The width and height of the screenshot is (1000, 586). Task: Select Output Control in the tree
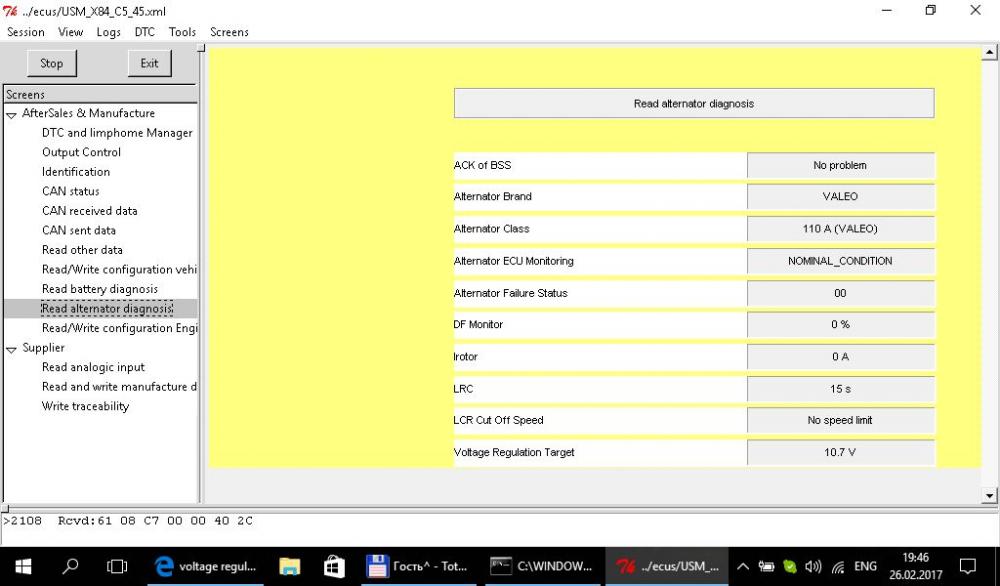(x=82, y=152)
